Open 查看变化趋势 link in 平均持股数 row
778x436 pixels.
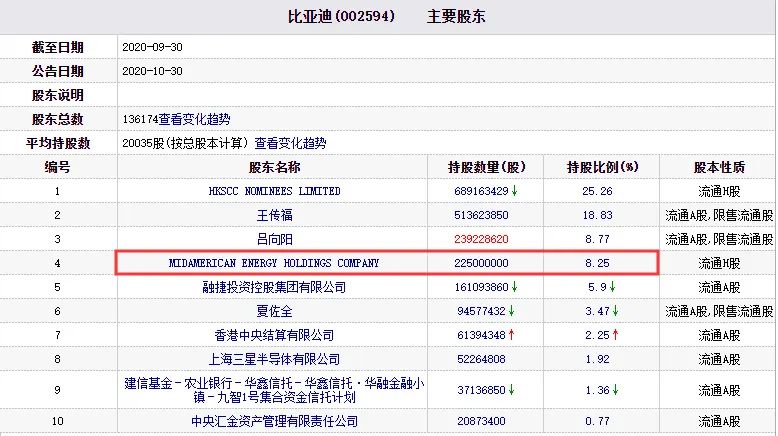[x=290, y=143]
